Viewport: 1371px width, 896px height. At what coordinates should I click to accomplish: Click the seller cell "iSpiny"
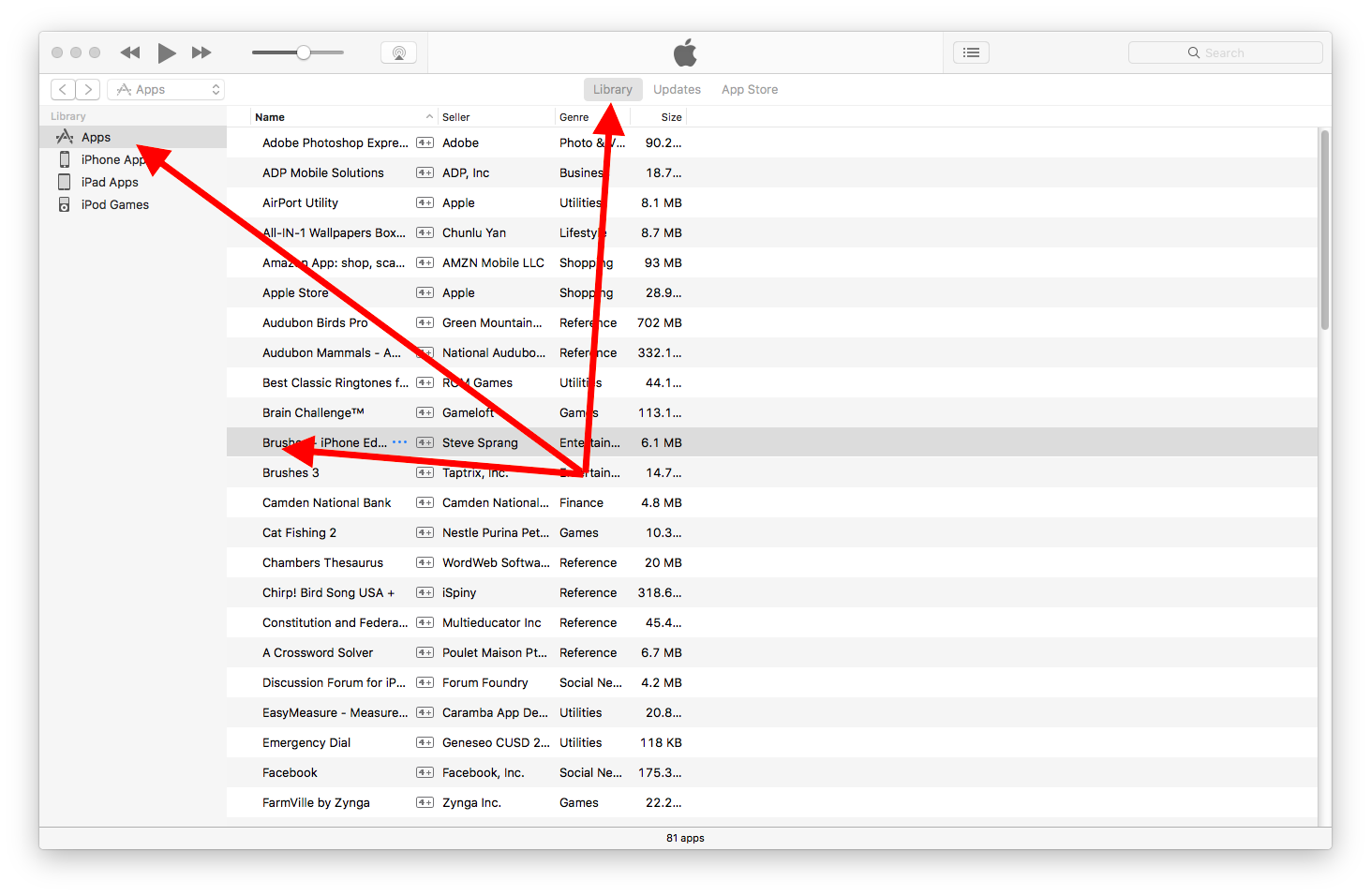(x=459, y=592)
